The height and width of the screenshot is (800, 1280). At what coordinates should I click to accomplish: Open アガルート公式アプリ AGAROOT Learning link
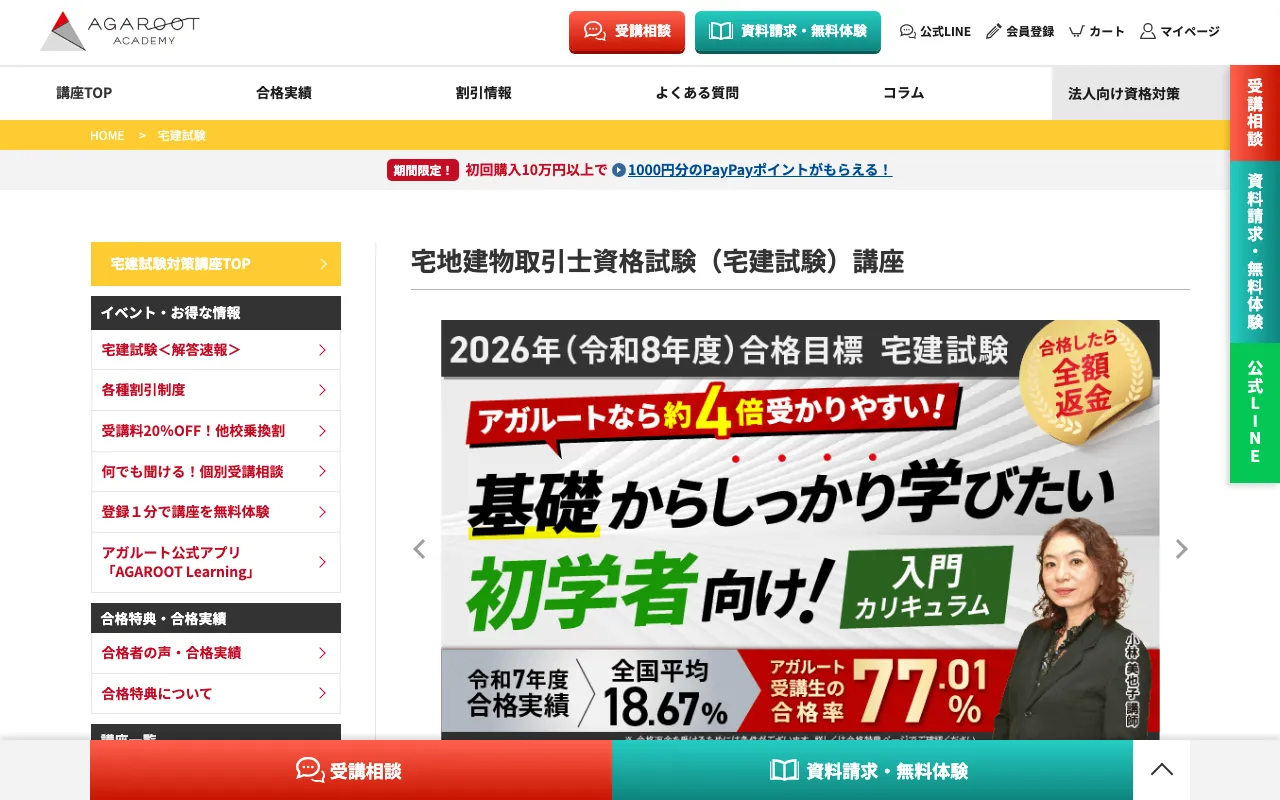pos(216,562)
